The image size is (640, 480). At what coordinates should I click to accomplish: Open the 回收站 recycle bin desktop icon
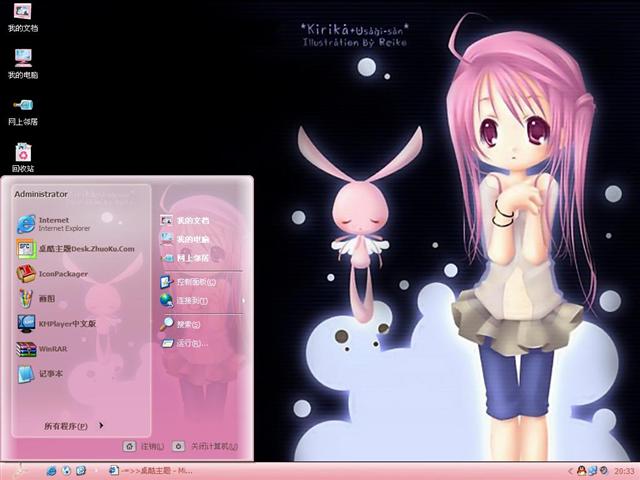22,154
